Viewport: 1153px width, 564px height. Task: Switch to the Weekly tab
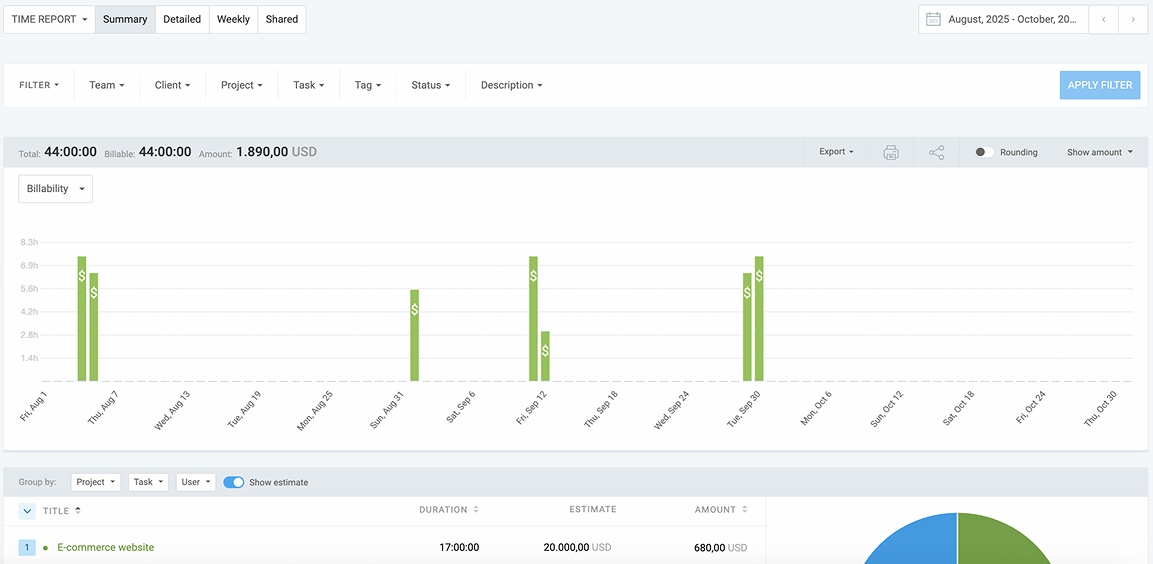233,19
